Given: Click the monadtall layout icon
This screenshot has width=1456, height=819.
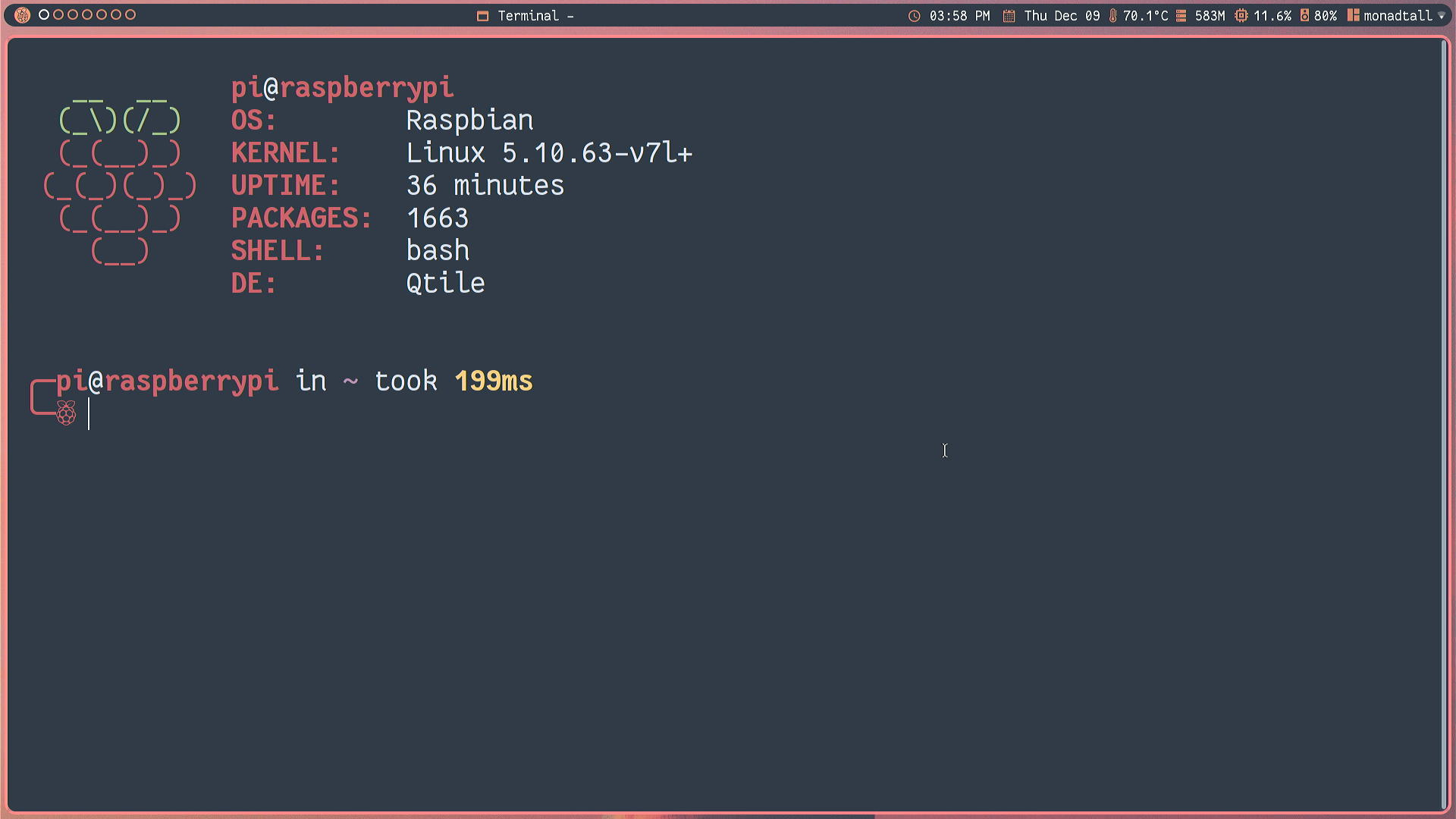Looking at the screenshot, I should [1353, 15].
